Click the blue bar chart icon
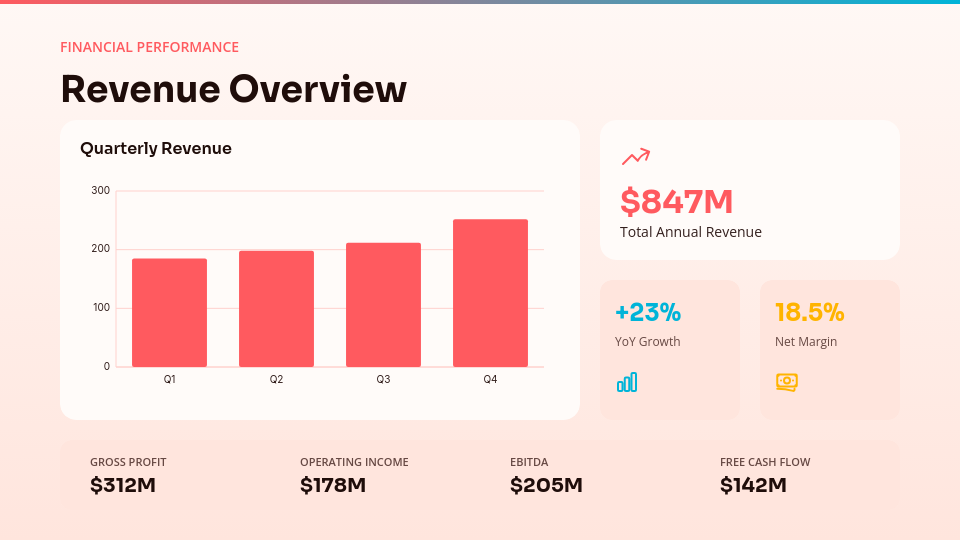This screenshot has height=540, width=960. click(x=627, y=382)
